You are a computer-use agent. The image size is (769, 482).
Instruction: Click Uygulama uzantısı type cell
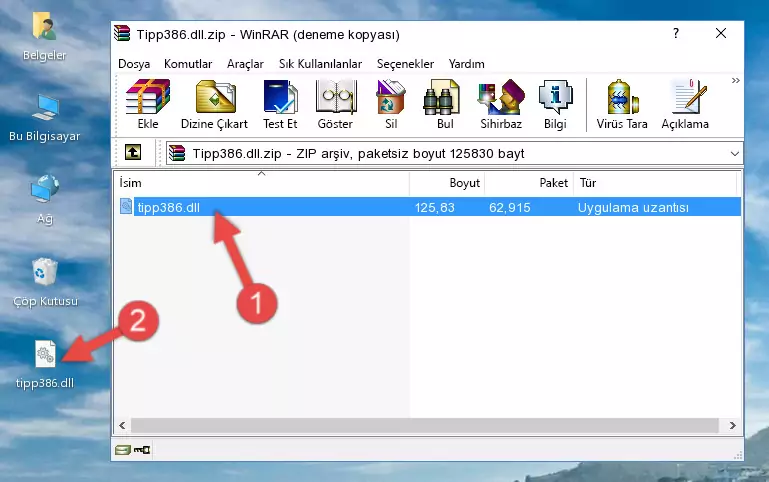[633, 207]
